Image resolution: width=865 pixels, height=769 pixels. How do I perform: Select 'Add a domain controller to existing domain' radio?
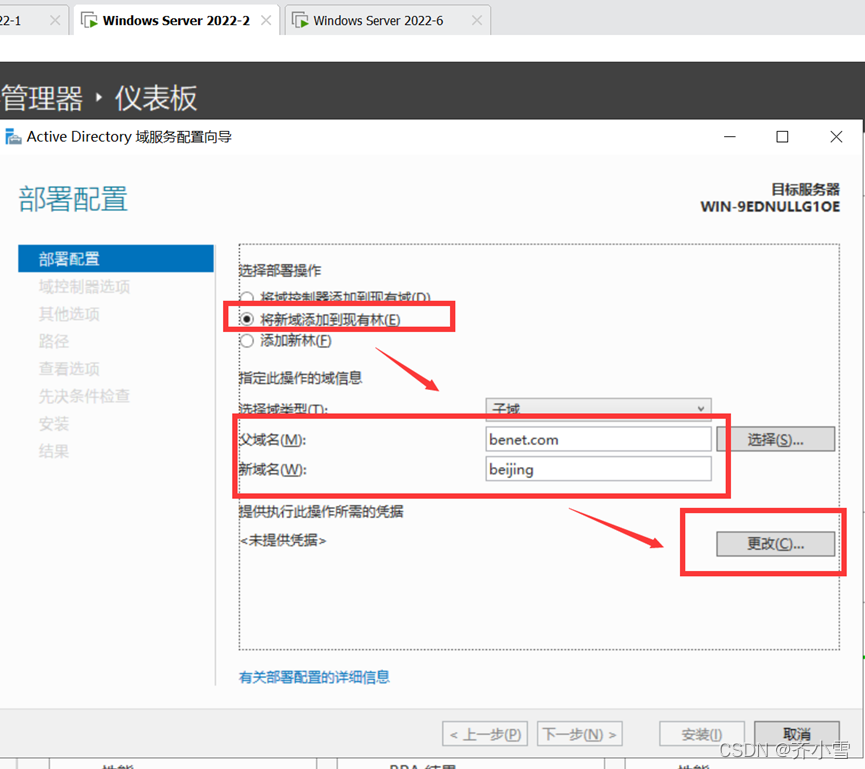(x=247, y=298)
